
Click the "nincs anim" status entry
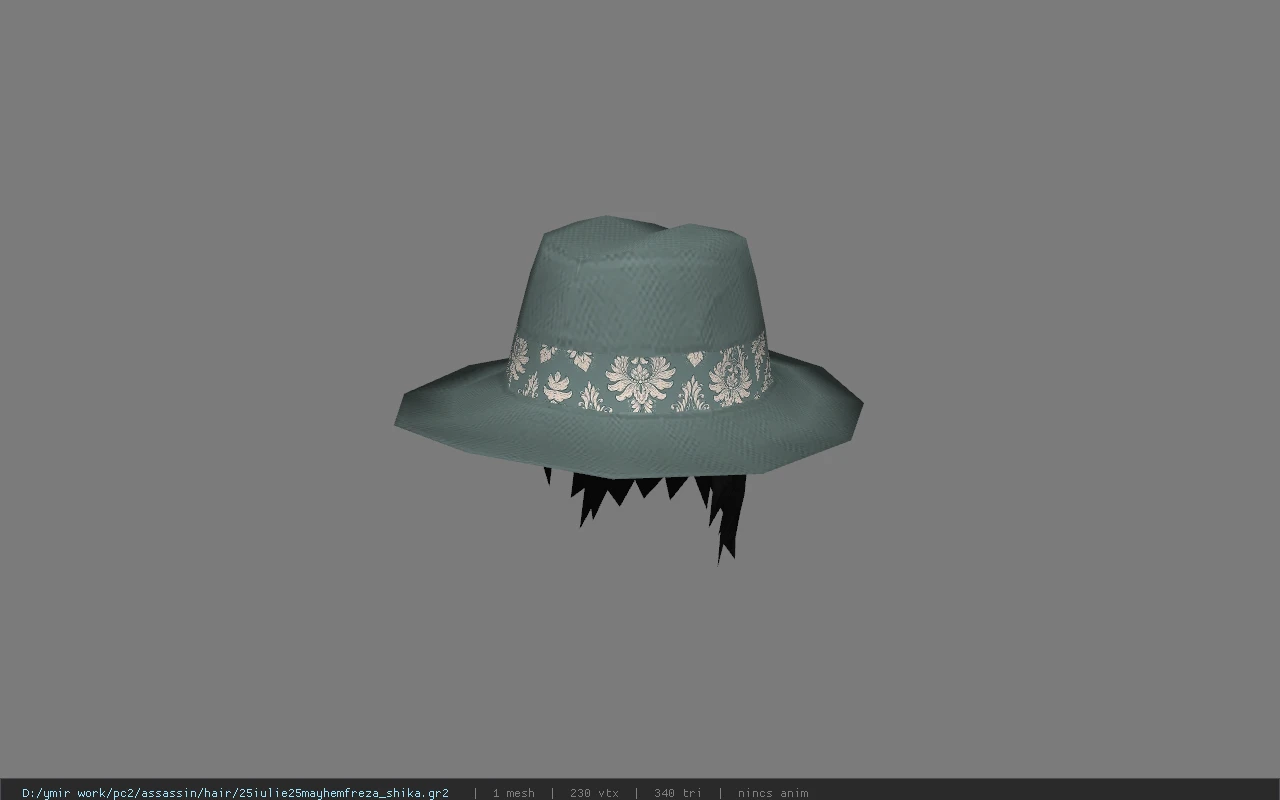[773, 793]
